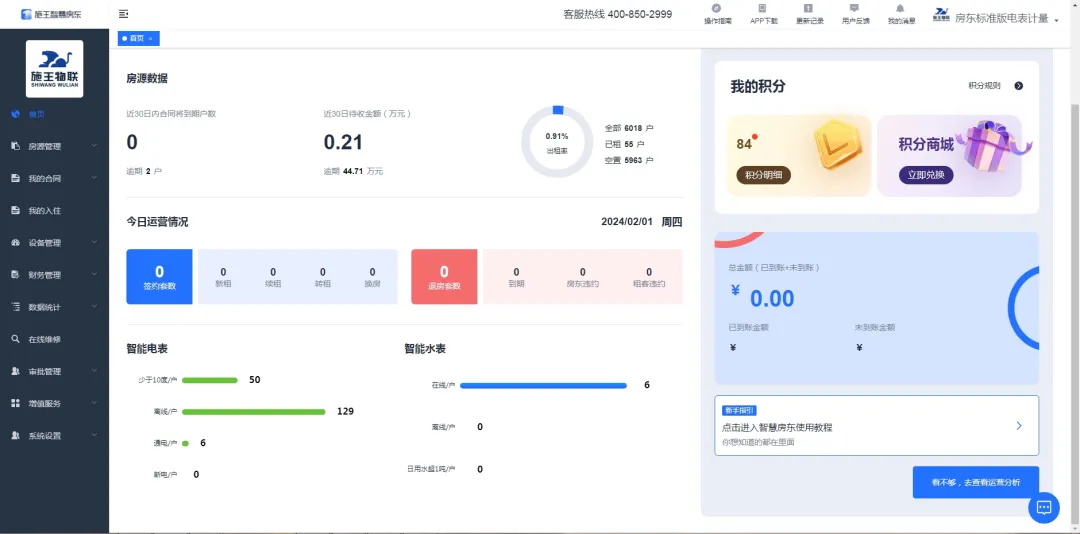
Task: Open the 房东标准版电表计量 account dropdown
Action: 1056,21
